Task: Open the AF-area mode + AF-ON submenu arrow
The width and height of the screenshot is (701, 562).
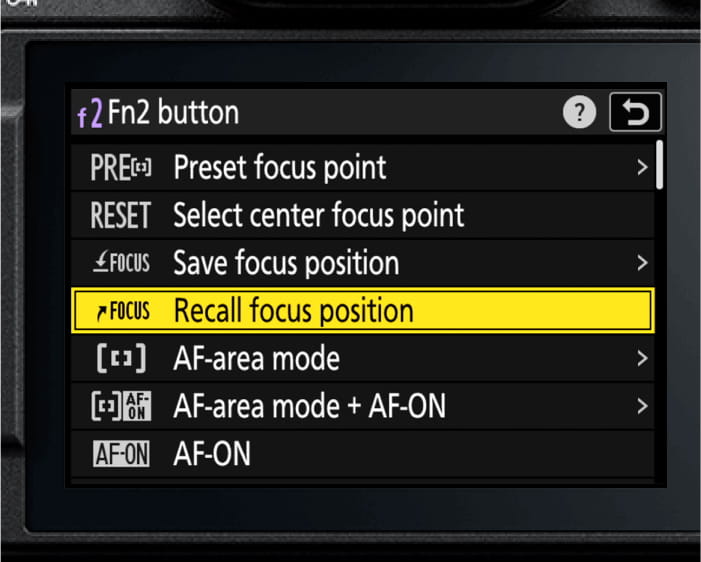Action: click(x=642, y=406)
